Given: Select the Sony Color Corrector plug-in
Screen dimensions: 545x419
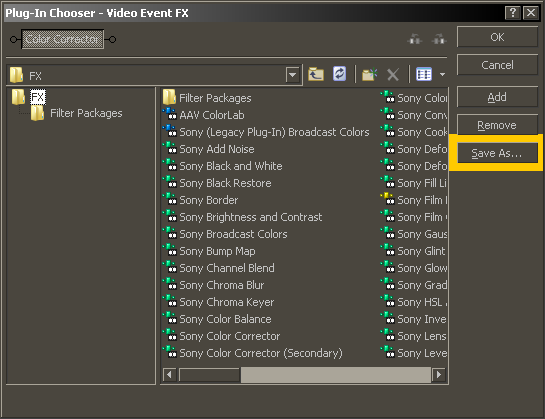Looking at the screenshot, I should point(221,337).
